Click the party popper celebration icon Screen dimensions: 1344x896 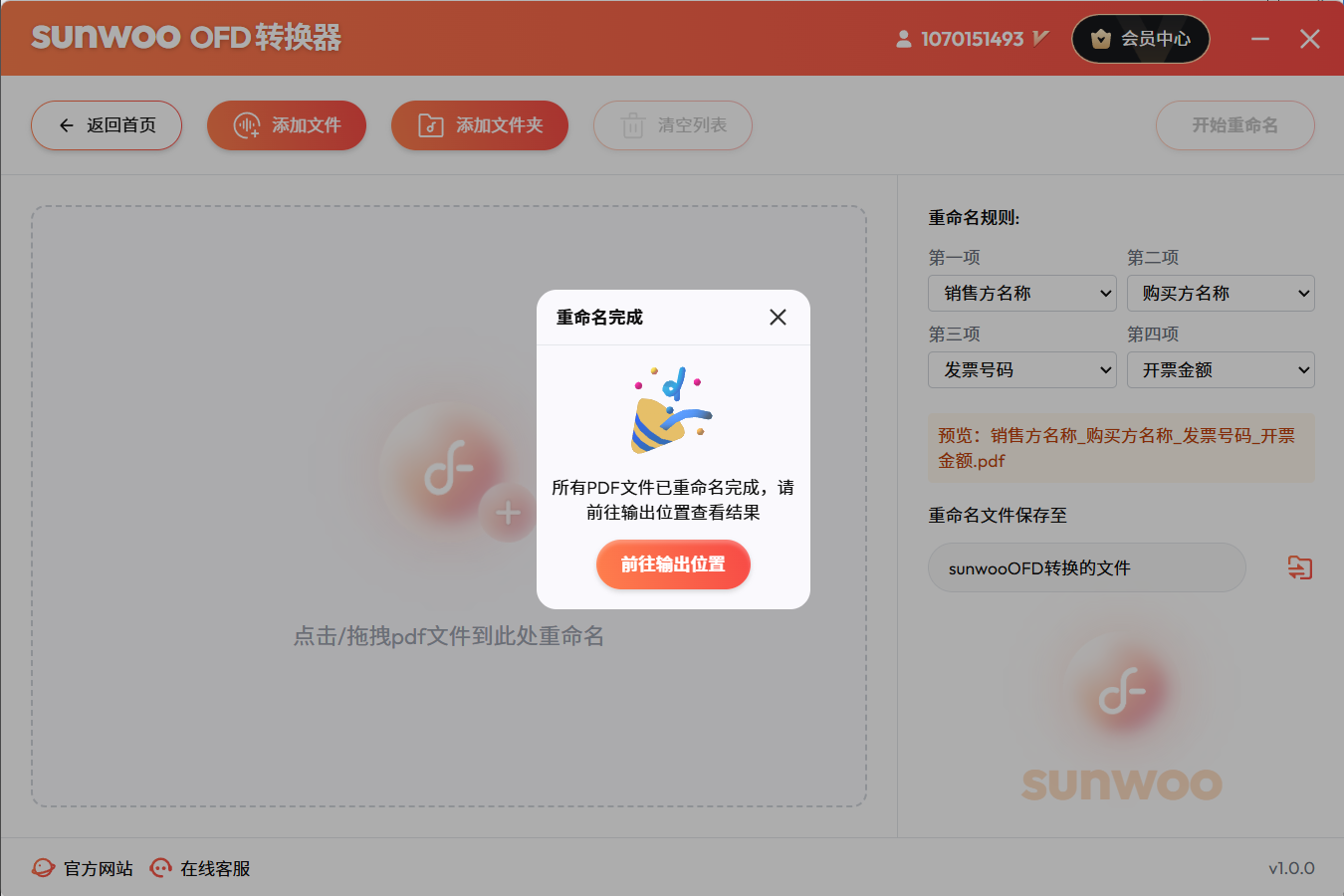click(x=672, y=410)
